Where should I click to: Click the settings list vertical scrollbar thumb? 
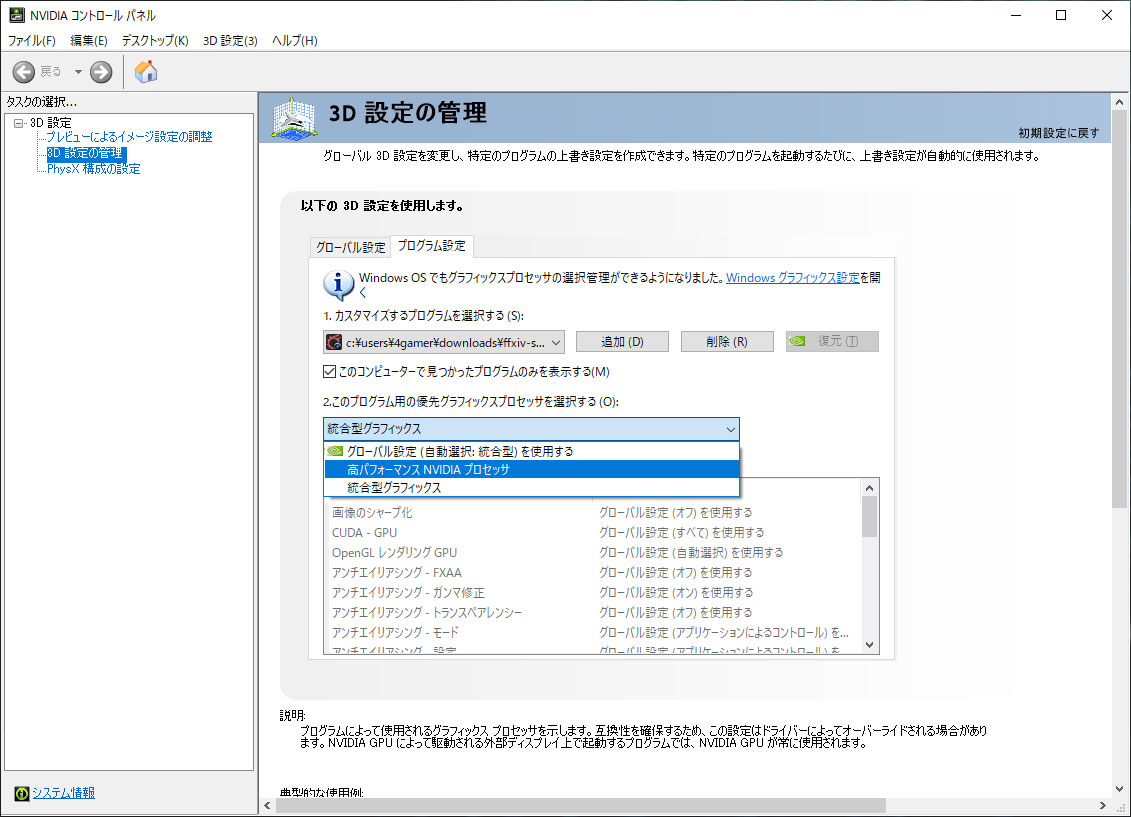pyautogui.click(x=870, y=516)
